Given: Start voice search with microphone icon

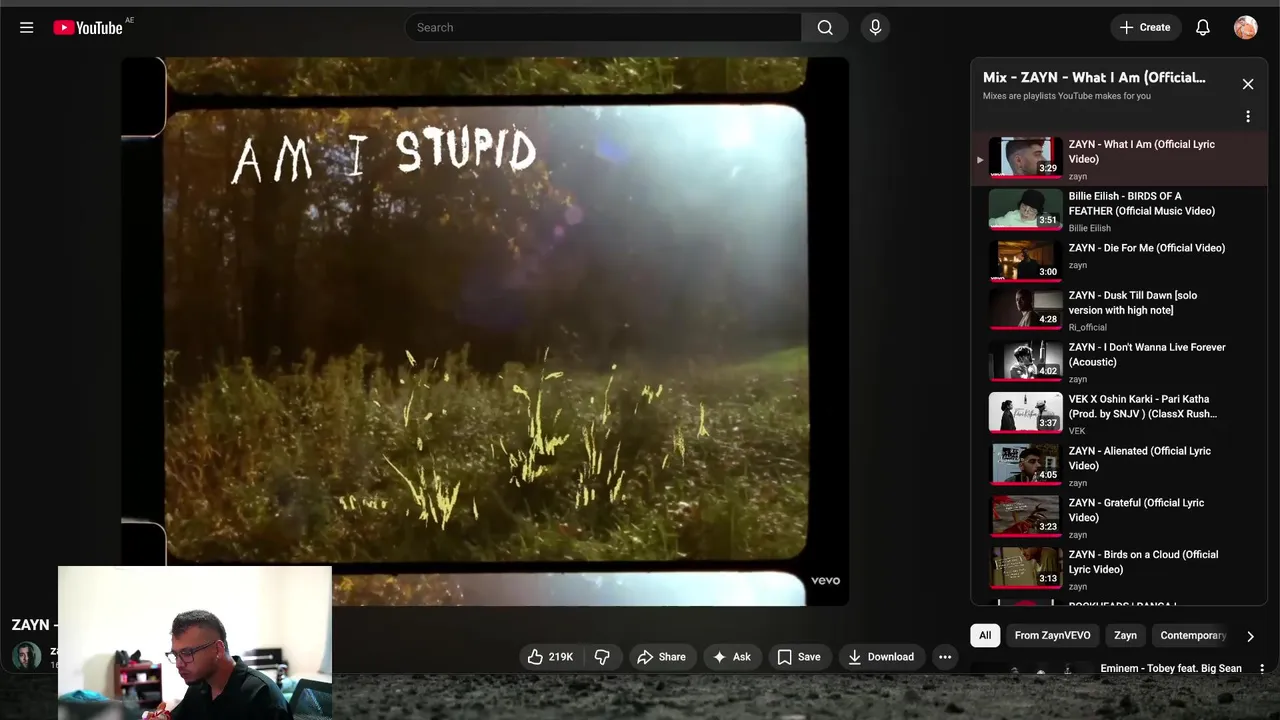Looking at the screenshot, I should [875, 28].
